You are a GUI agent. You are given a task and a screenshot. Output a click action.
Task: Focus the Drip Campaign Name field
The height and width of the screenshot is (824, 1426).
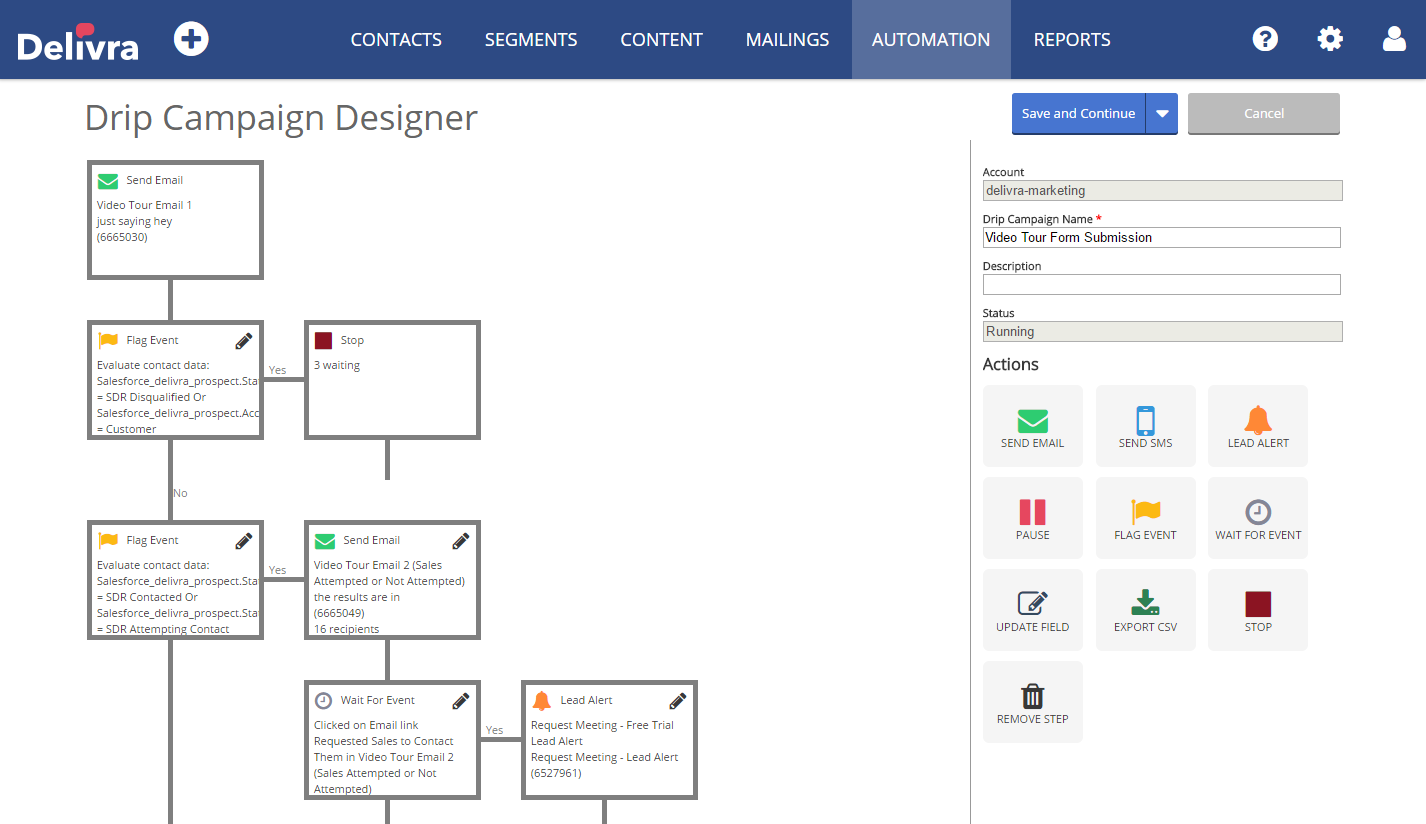coord(1162,237)
